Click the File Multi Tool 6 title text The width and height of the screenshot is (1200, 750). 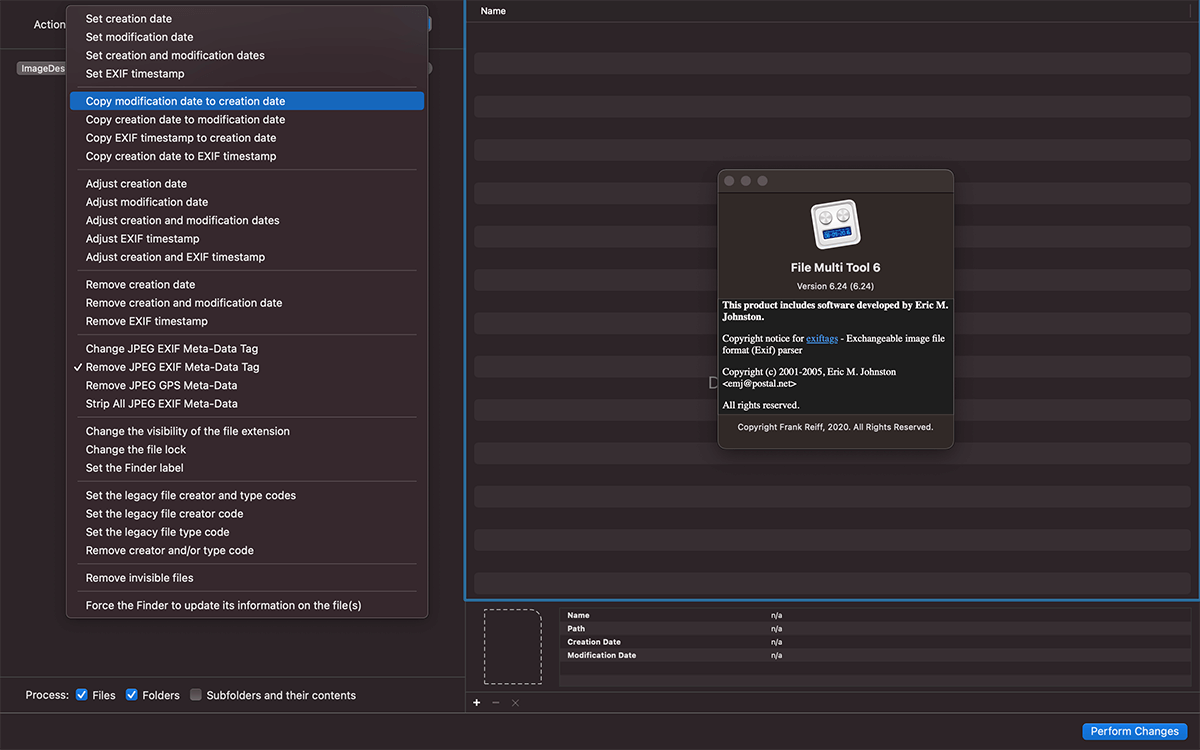pos(835,268)
